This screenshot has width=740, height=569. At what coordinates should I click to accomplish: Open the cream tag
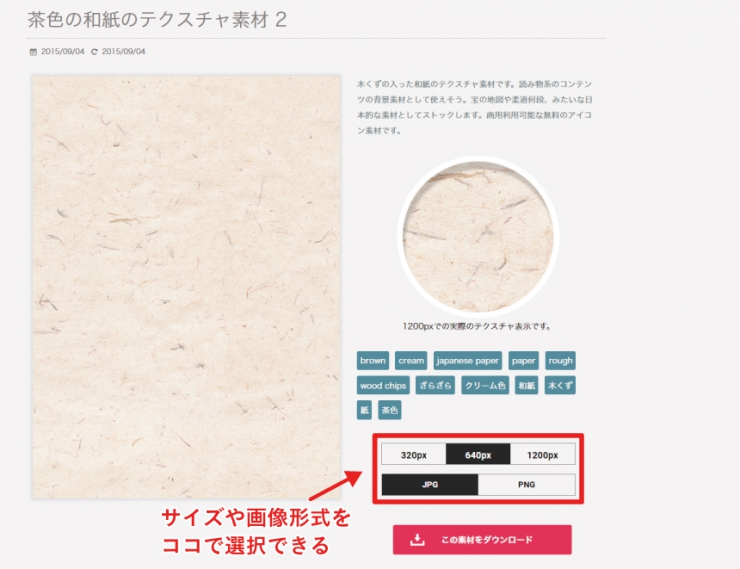(x=411, y=360)
